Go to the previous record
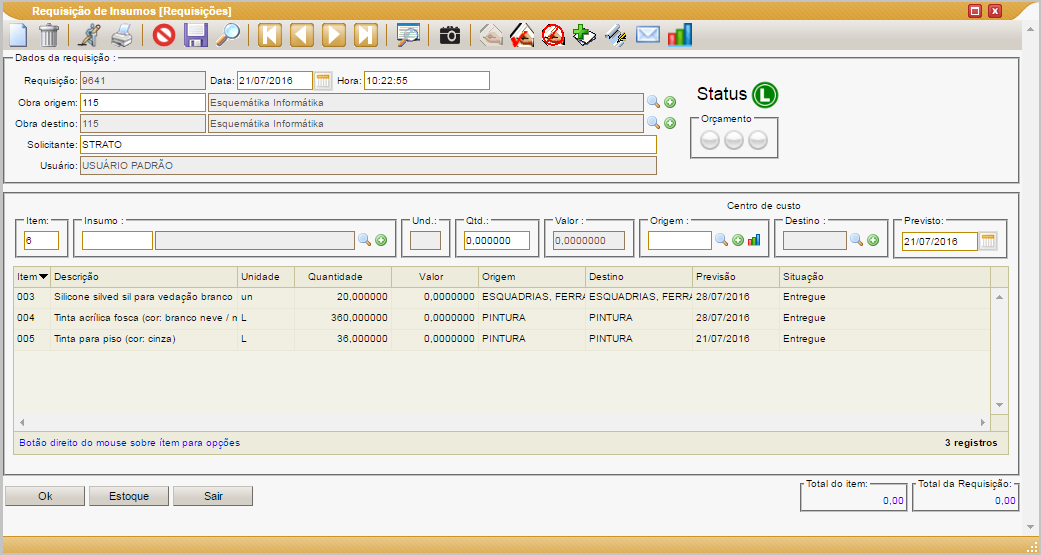 (301, 35)
